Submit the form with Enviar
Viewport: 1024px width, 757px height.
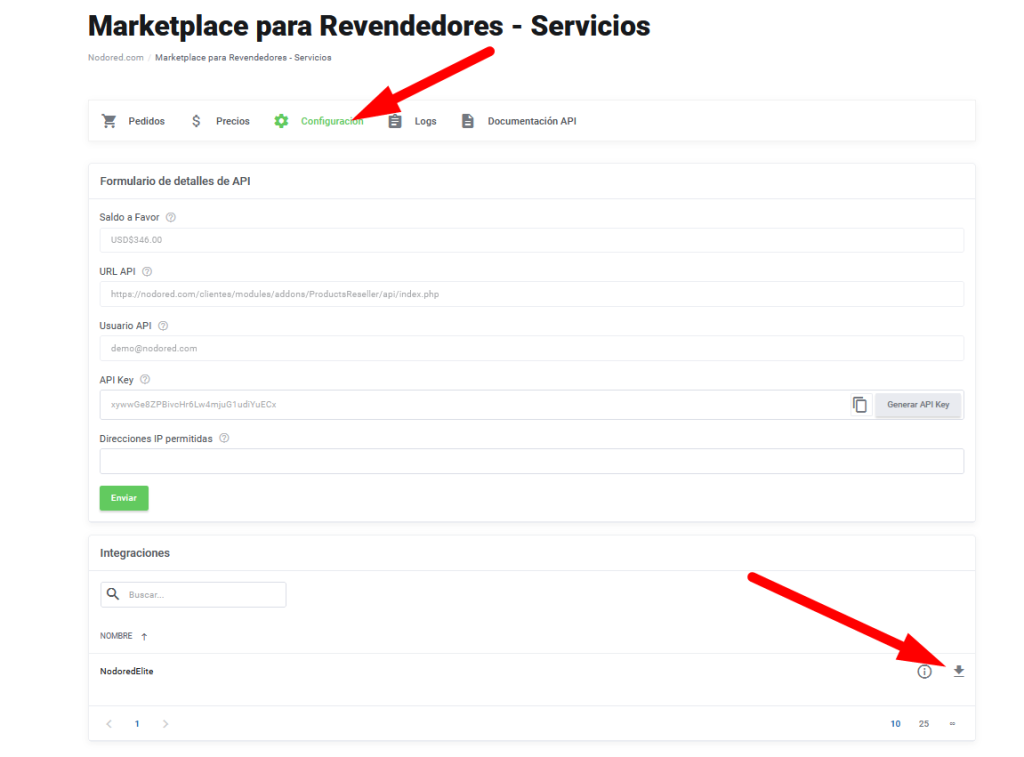(124, 498)
